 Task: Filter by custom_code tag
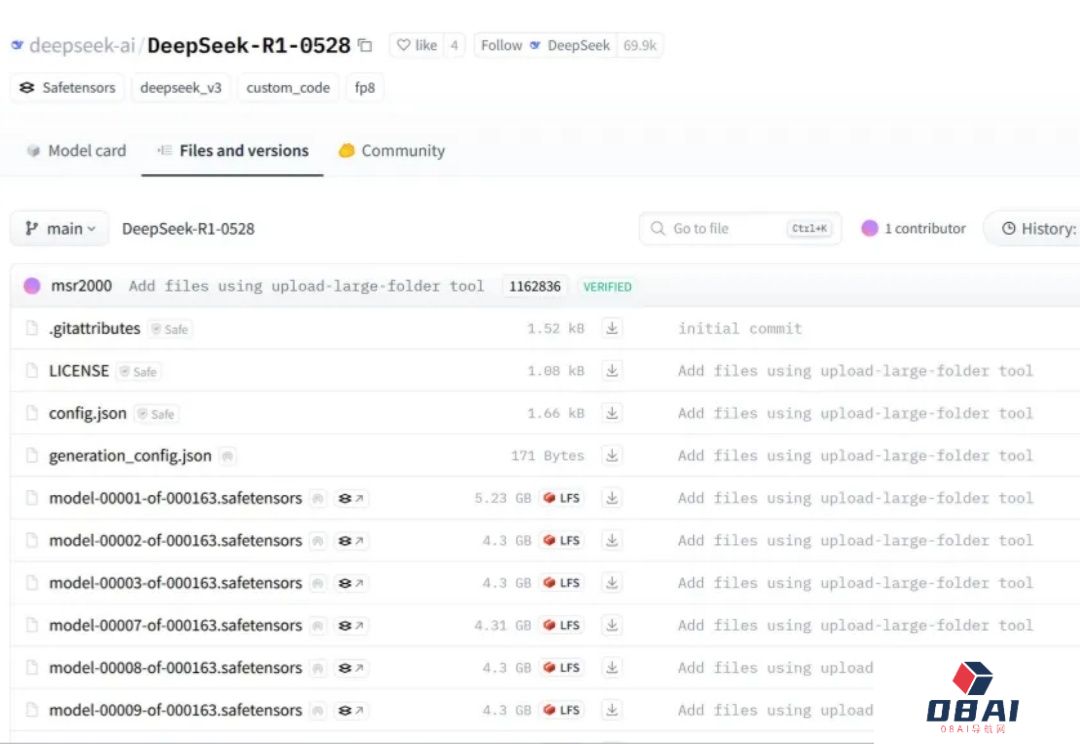(288, 87)
